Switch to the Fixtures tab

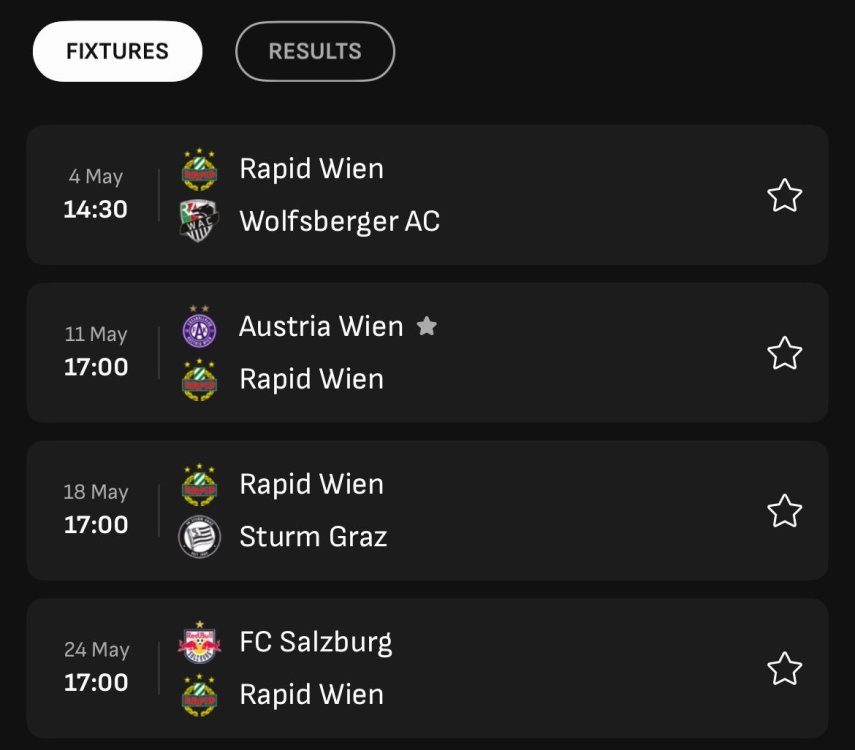click(117, 51)
